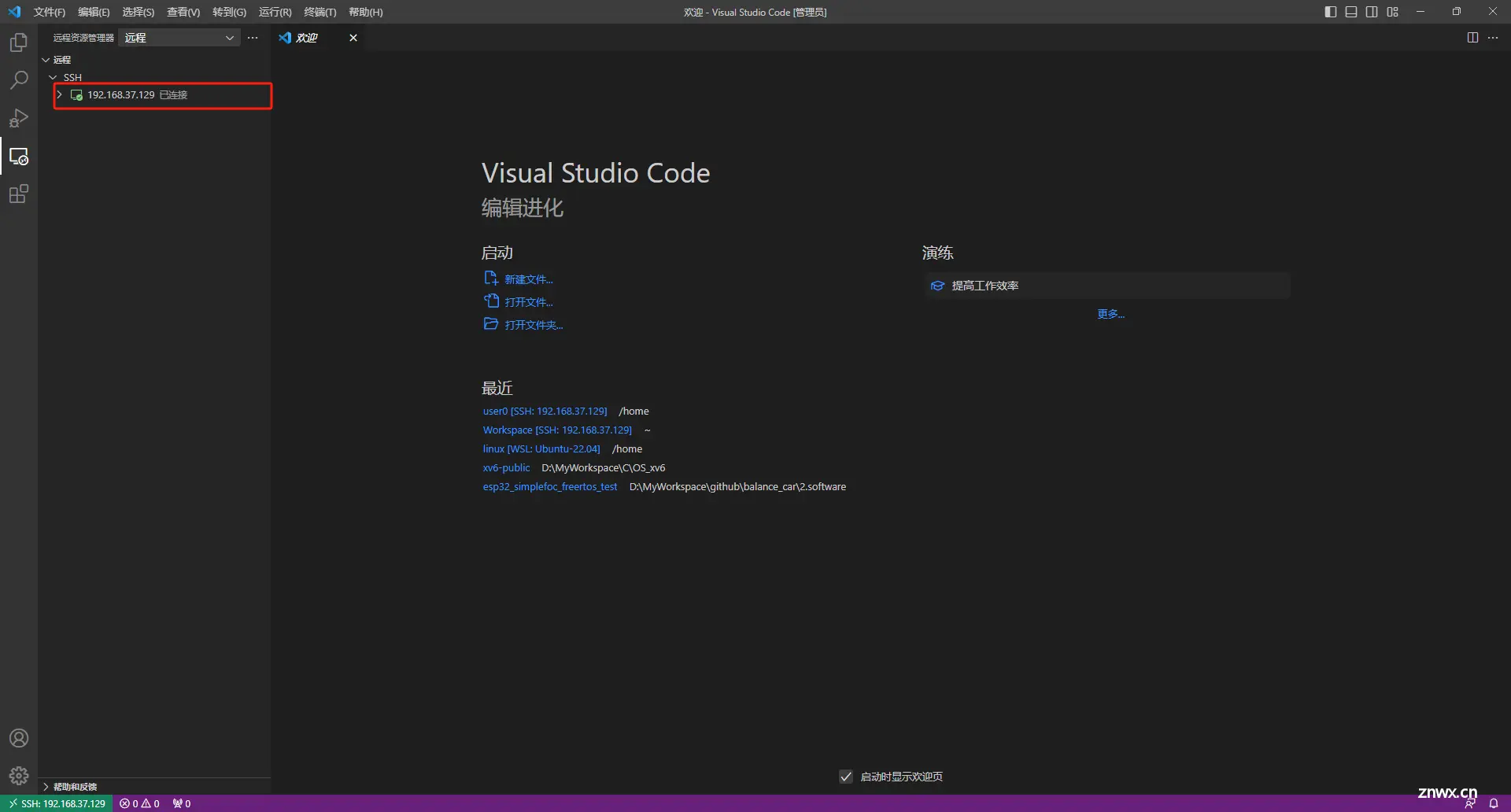Screen dimensions: 1511x812
Task: Open recent Workspace SSH entry
Action: [x=557, y=430]
